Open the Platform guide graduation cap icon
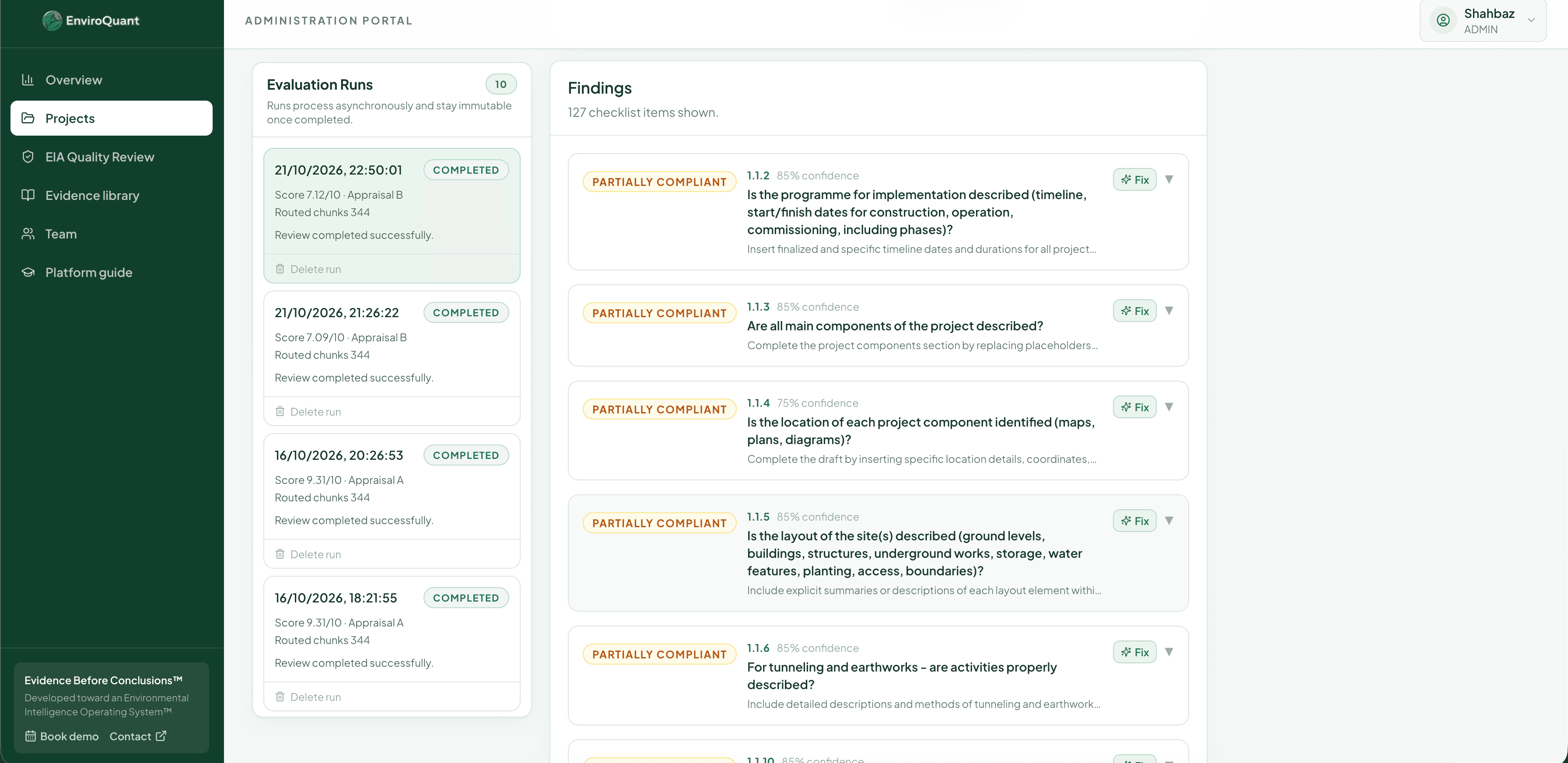This screenshot has width=1568, height=763. (28, 272)
